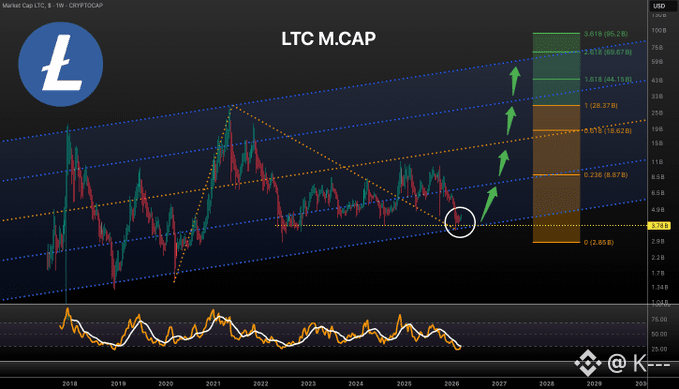This screenshot has width=679, height=389.
Task: Click the 2027 label on the time axis
Action: click(x=499, y=384)
